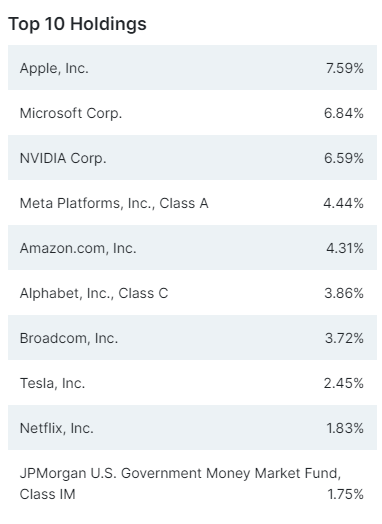This screenshot has width=382, height=524.
Task: Select Meta Platforms, Inc., Class A
Action: click(x=114, y=203)
